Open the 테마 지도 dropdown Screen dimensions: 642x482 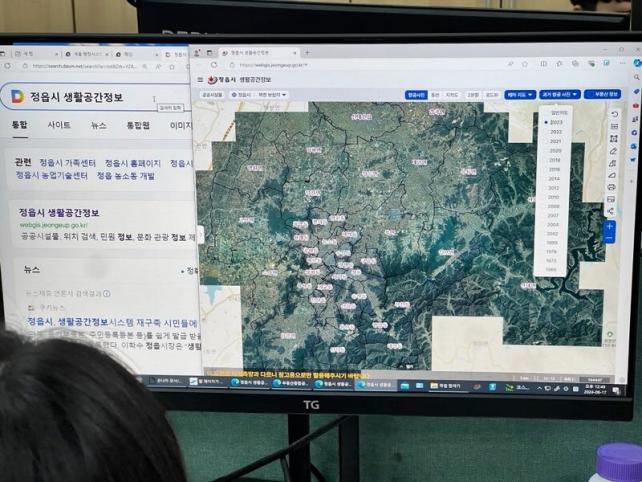coord(519,94)
